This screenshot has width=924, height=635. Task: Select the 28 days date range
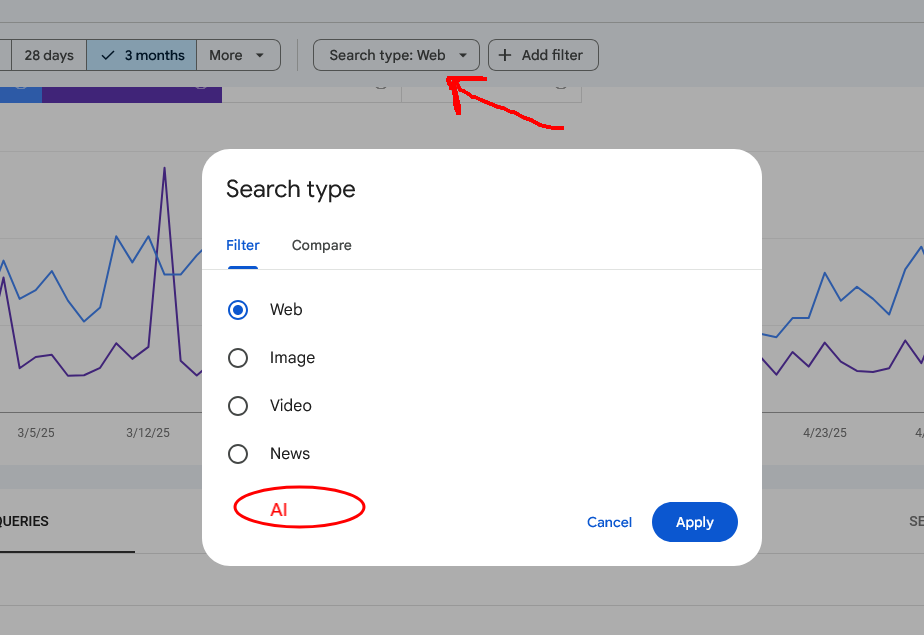pyautogui.click(x=48, y=55)
